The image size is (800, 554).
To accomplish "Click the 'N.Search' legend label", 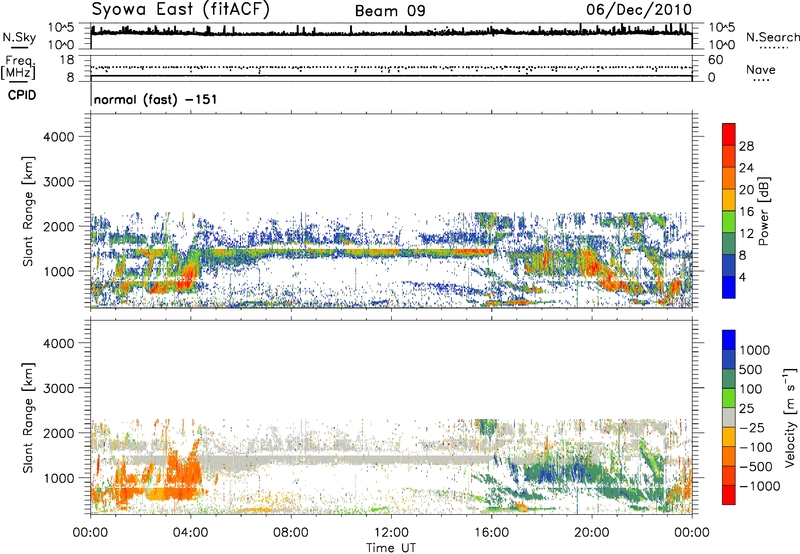I will point(772,37).
